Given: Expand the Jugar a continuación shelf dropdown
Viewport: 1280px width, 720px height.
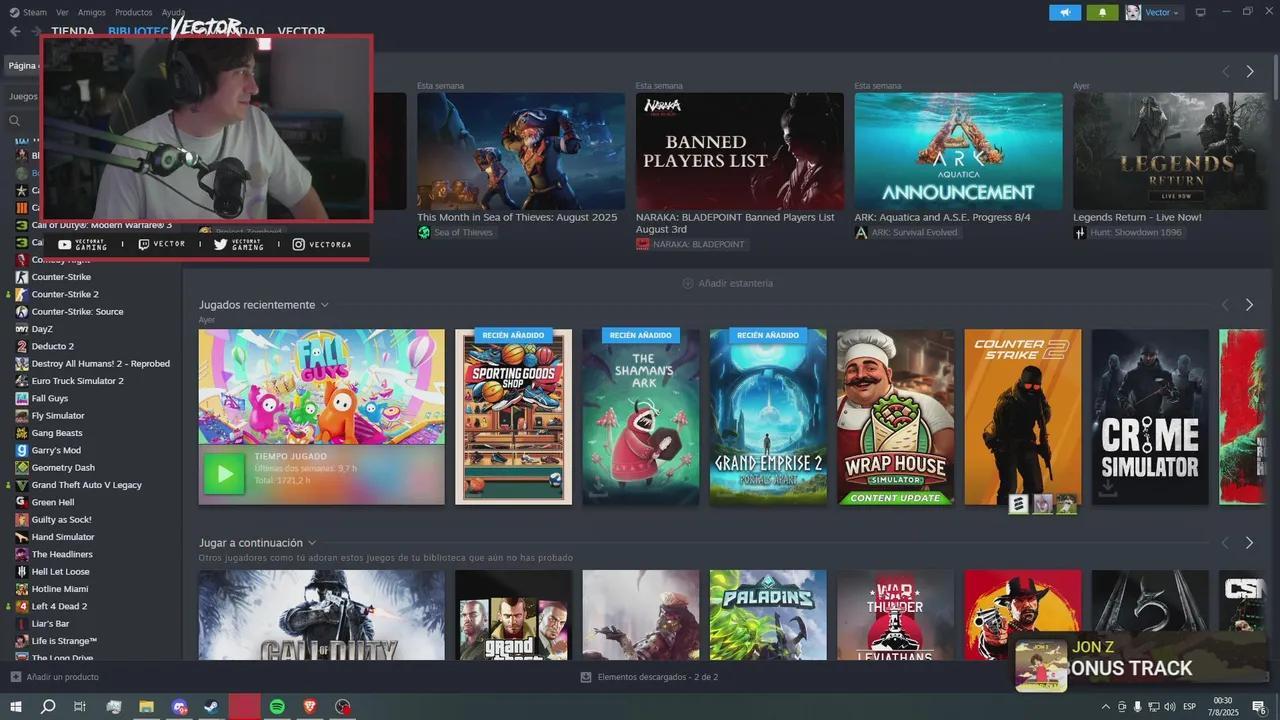Looking at the screenshot, I should [x=312, y=543].
